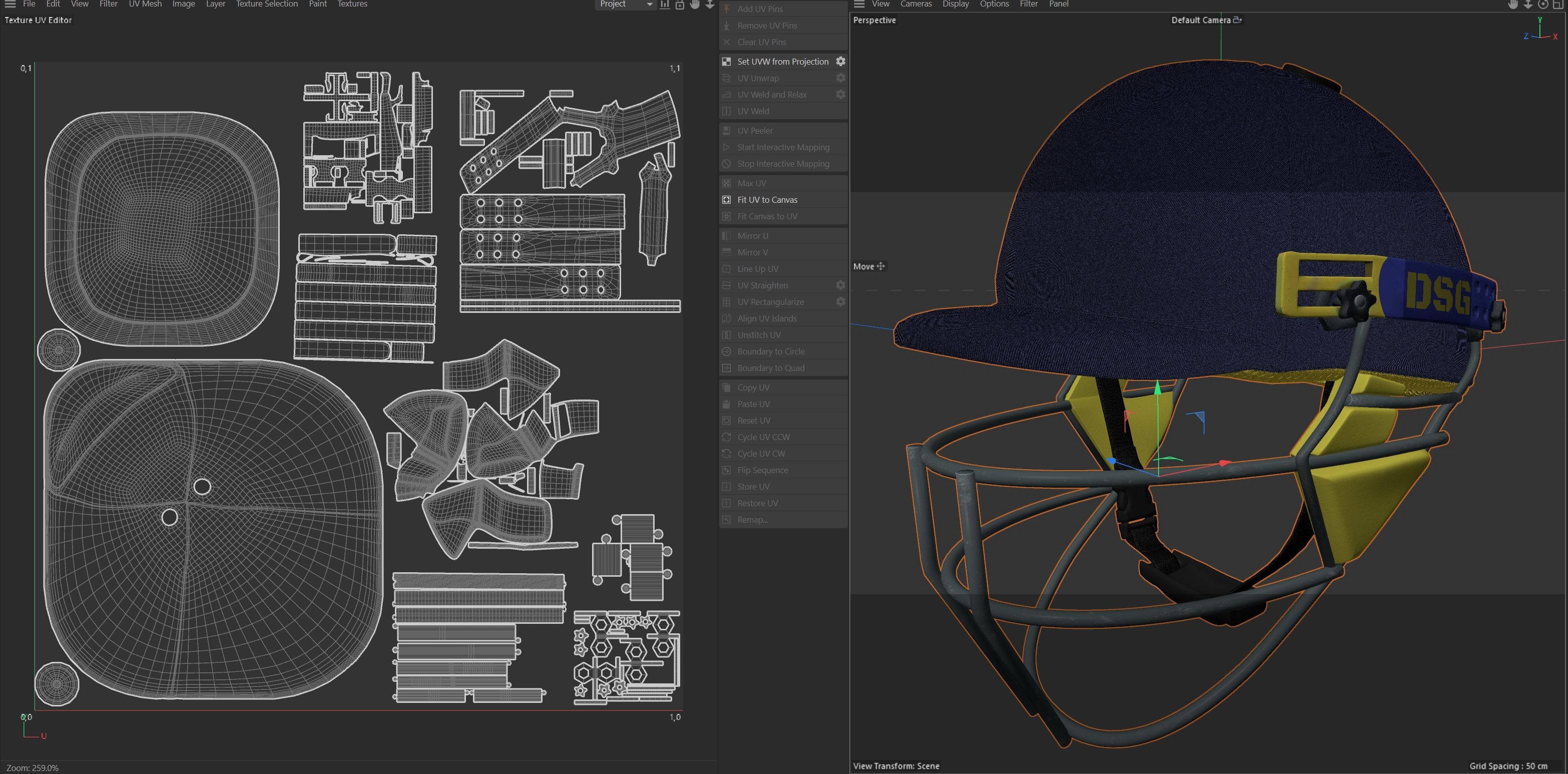
Task: Click the Fit UV to Canvas icon
Action: [726, 200]
